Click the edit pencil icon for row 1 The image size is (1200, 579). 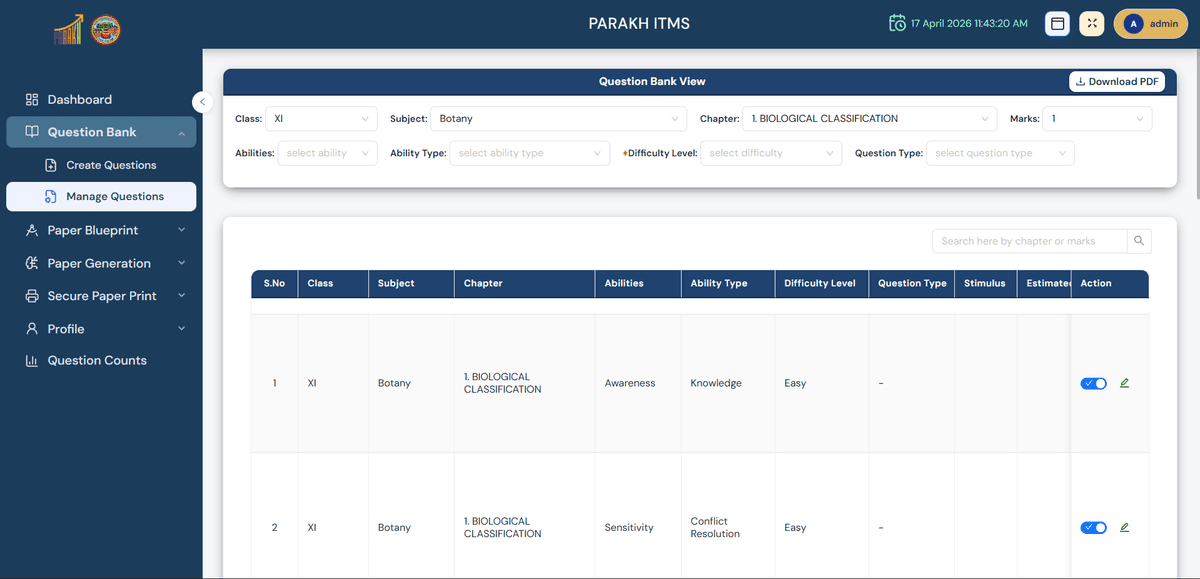1124,383
